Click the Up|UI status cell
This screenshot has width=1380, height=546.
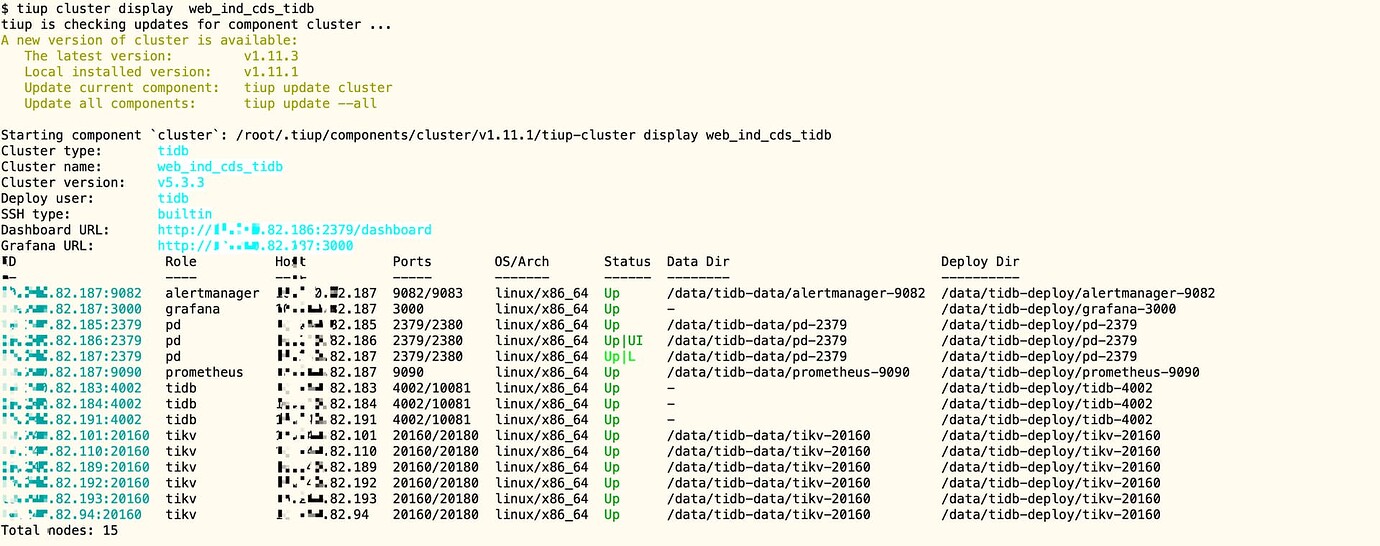[x=623, y=341]
